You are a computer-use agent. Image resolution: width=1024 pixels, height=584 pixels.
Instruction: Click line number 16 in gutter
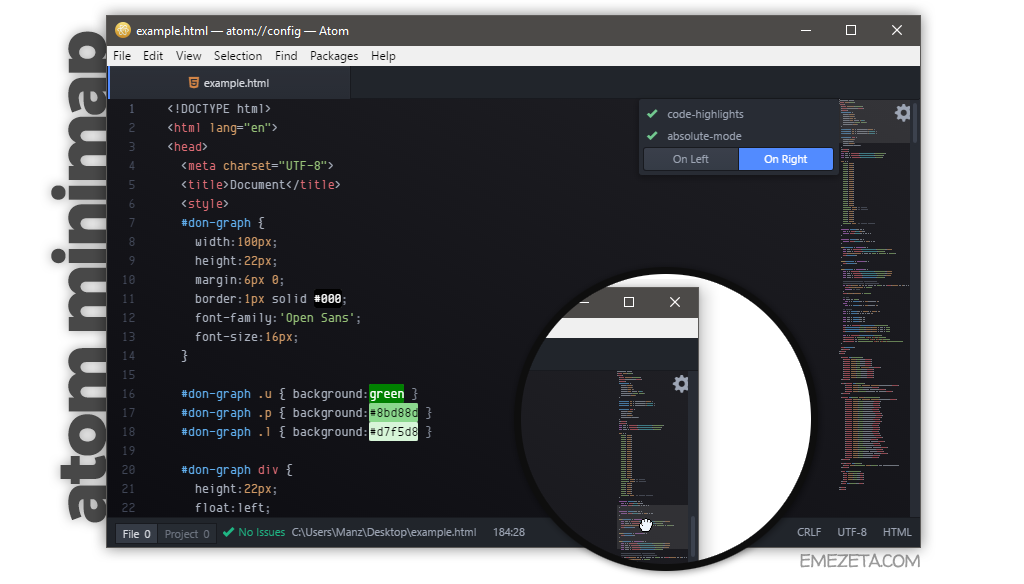(129, 394)
